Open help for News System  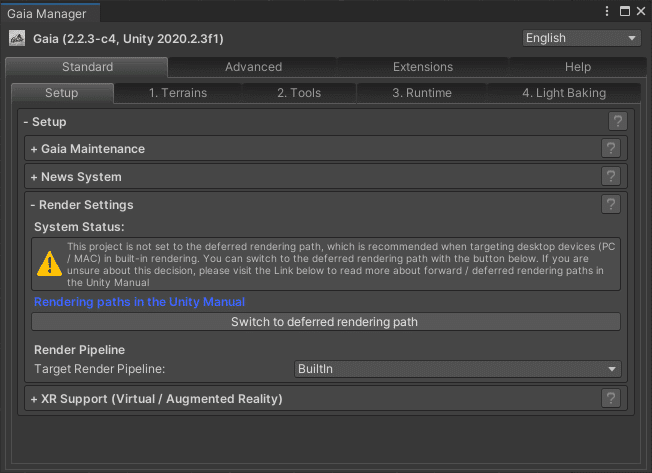point(610,177)
